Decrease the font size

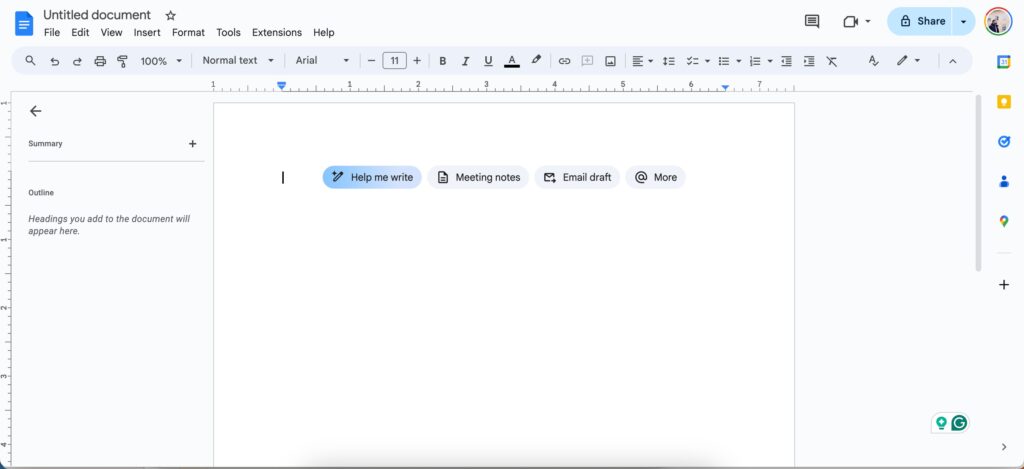click(x=372, y=61)
